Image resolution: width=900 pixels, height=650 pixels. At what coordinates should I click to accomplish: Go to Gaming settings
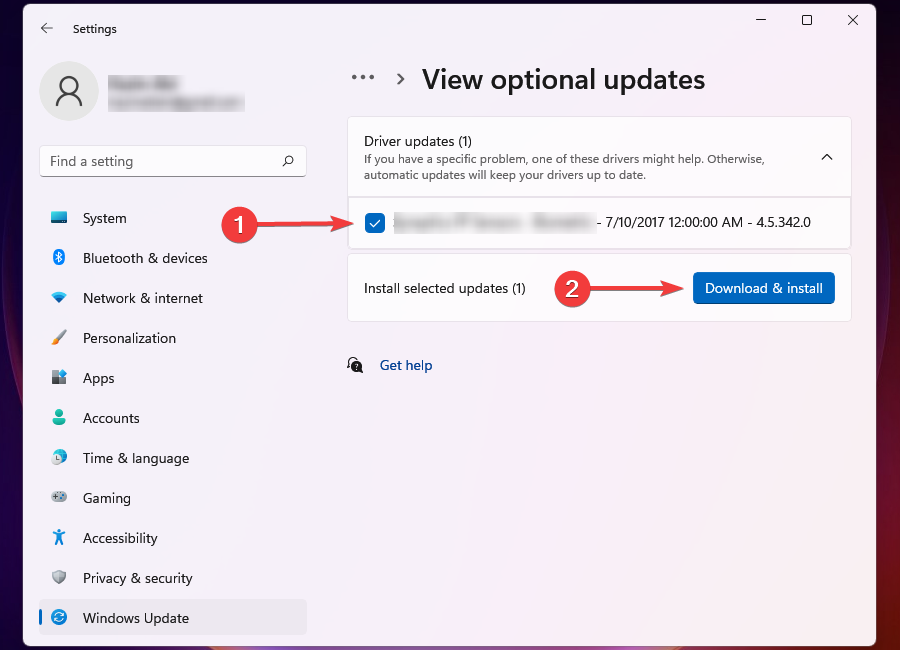(x=173, y=498)
